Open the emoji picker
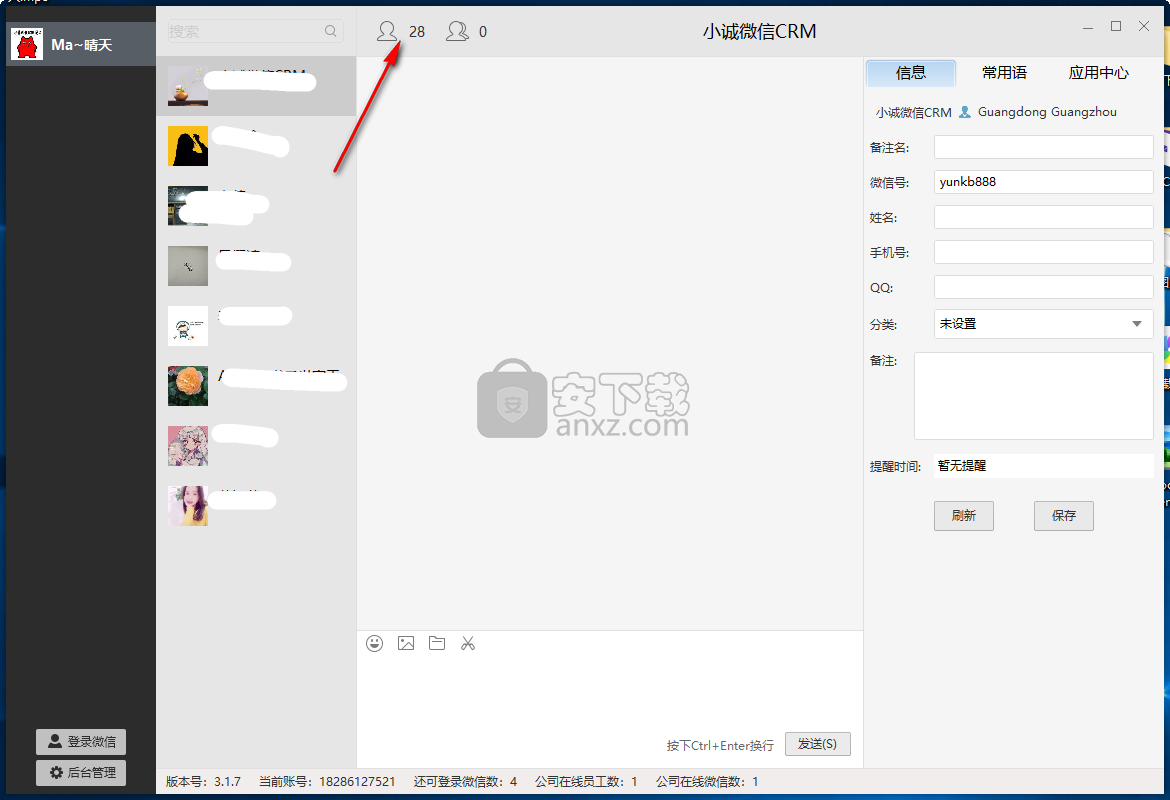This screenshot has height=800, width=1170. point(375,643)
